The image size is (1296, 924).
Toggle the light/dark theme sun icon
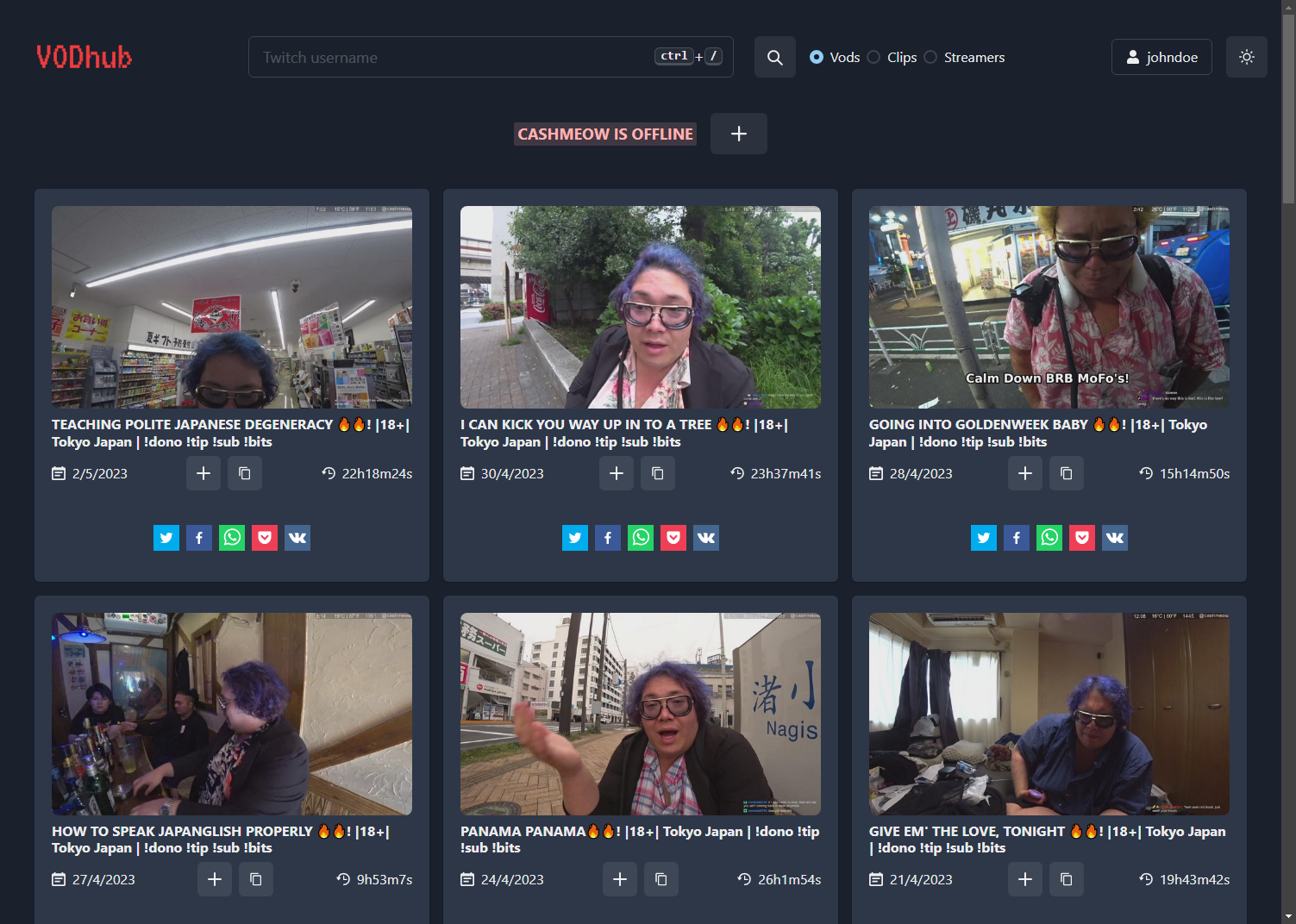coord(1246,57)
